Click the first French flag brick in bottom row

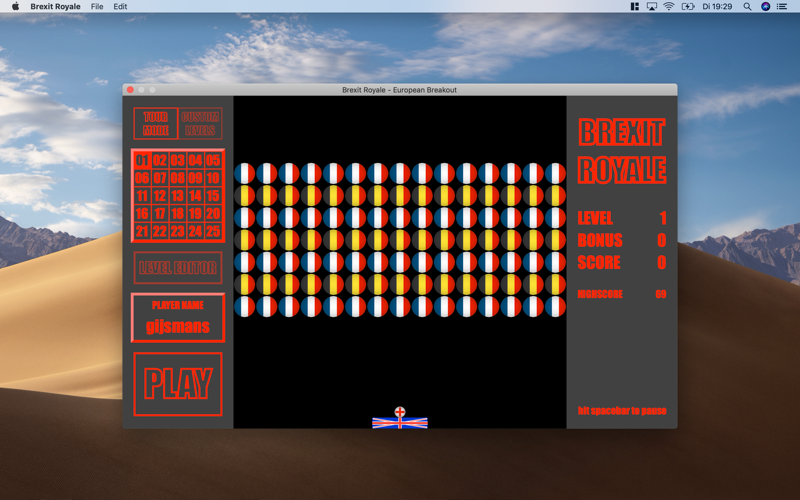(244, 307)
